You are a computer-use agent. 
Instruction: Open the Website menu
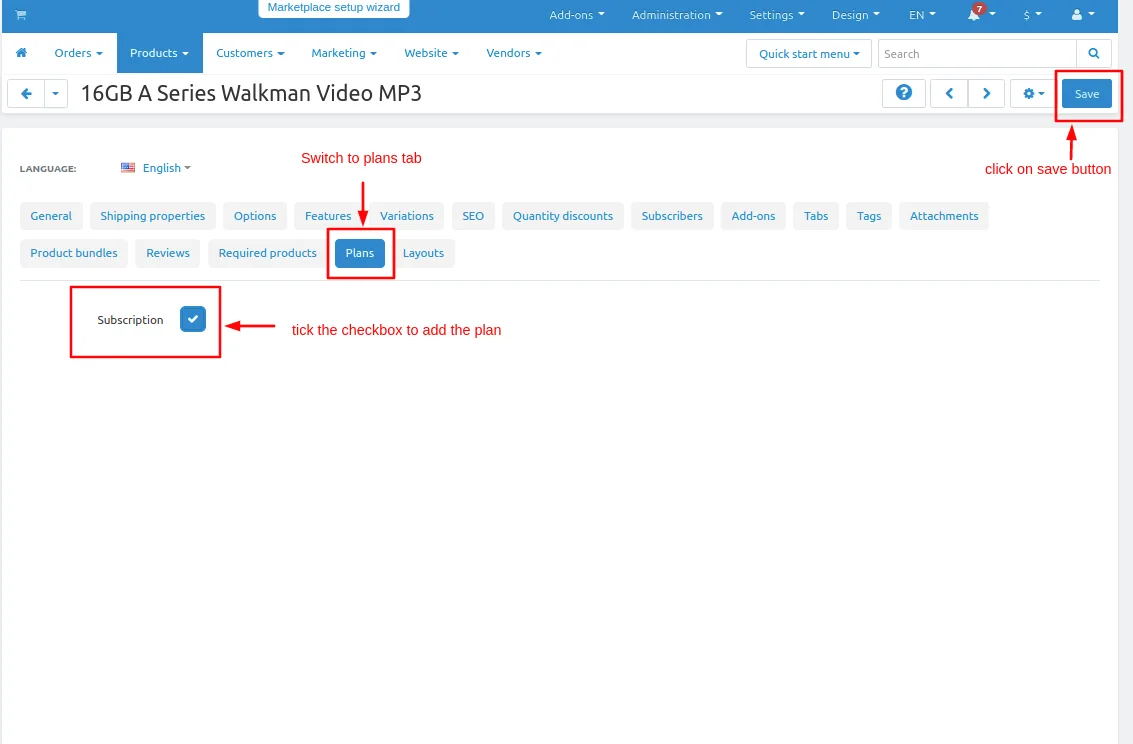(431, 53)
